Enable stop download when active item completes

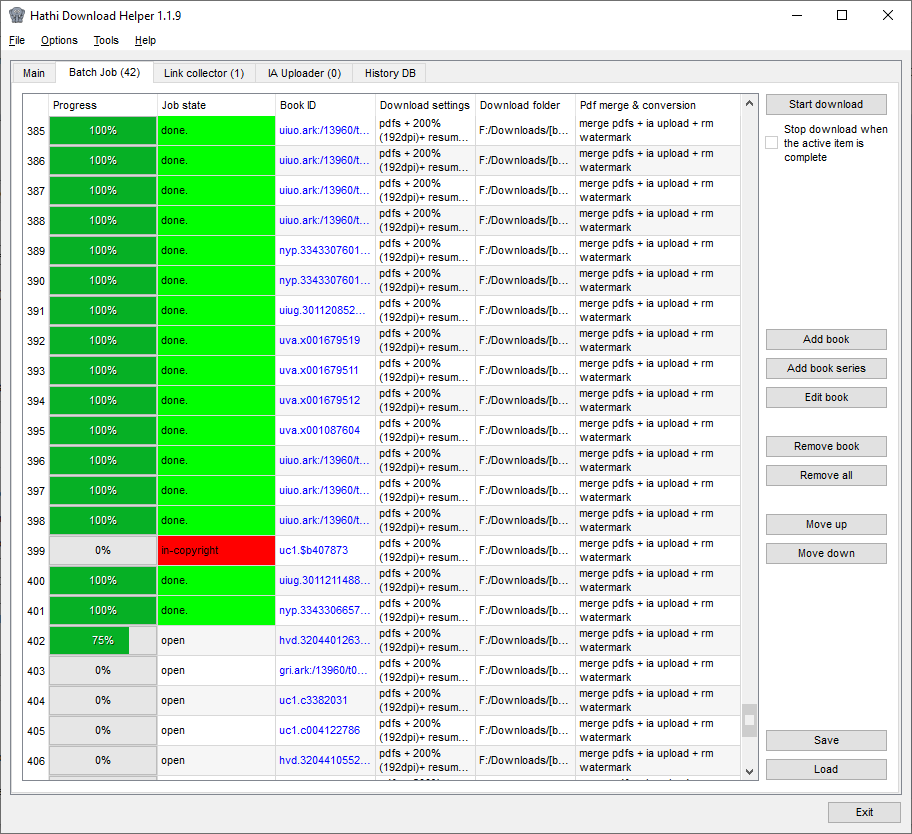coord(771,143)
